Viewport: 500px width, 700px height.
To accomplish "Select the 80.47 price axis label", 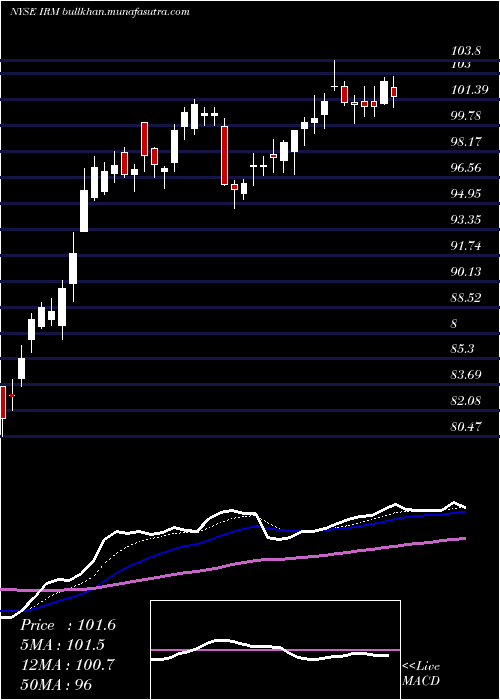I will (466, 426).
